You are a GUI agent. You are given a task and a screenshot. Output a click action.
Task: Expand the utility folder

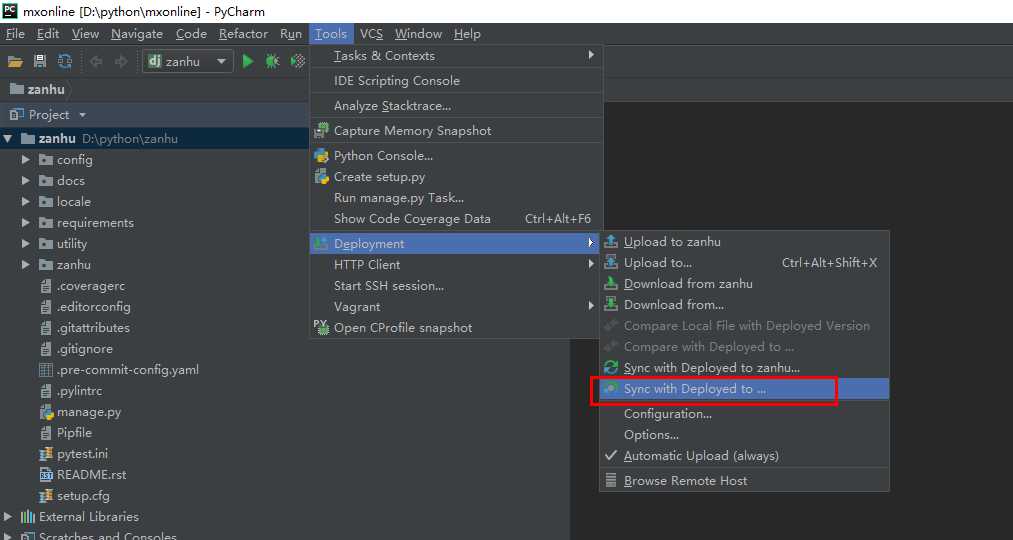(26, 244)
